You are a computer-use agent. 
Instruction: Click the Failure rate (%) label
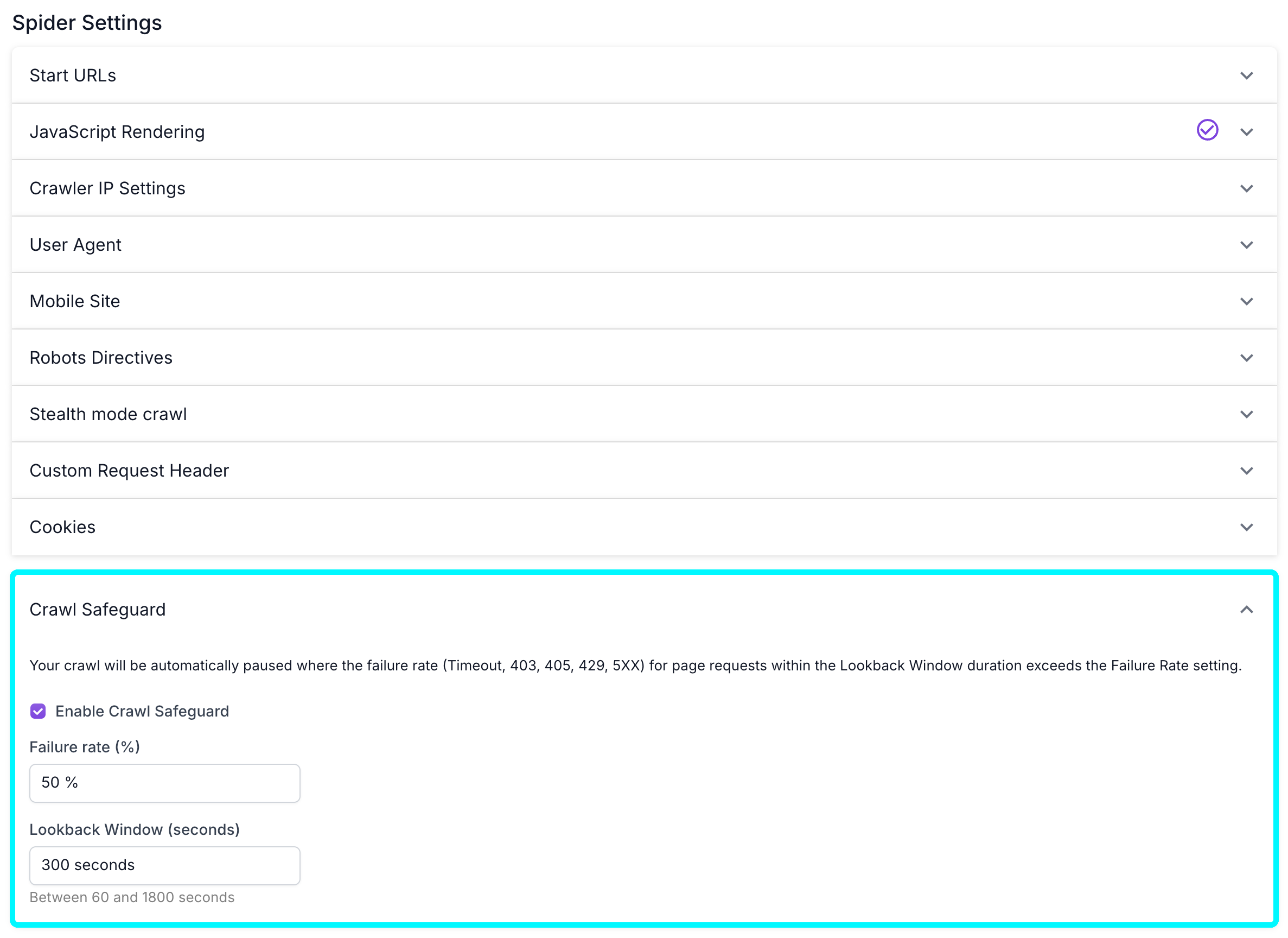coord(85,747)
